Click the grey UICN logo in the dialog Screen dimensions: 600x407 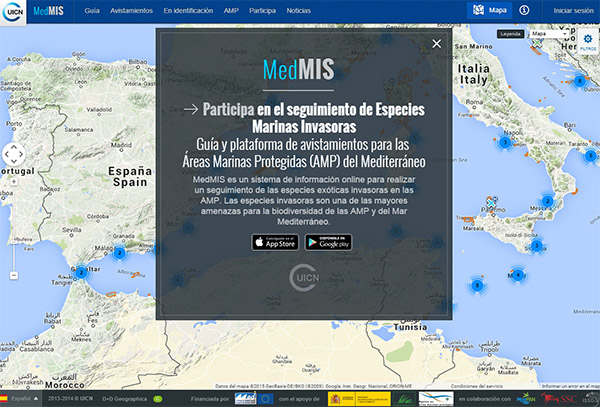click(x=304, y=277)
